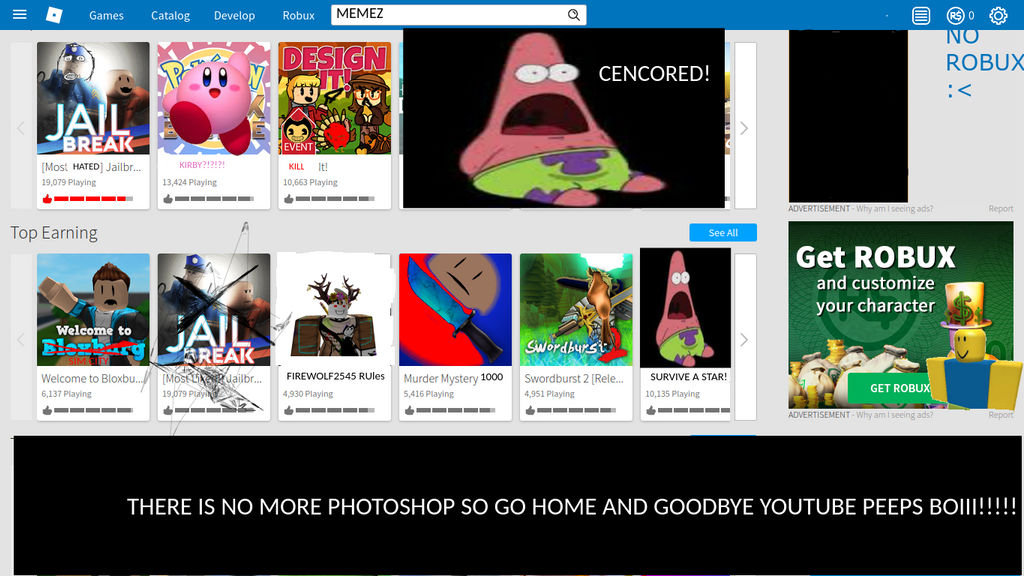Image resolution: width=1024 pixels, height=576 pixels.
Task: Go back in top game row with left chevron
Action: coord(21,127)
